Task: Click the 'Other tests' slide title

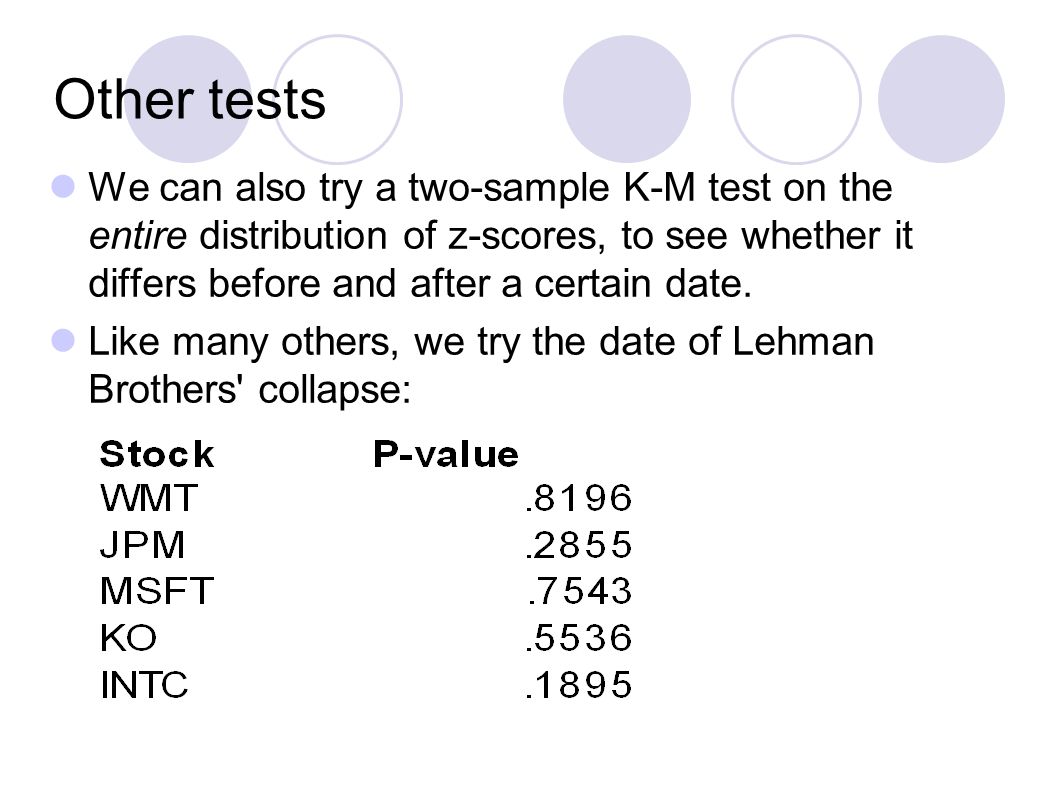Action: 190,100
